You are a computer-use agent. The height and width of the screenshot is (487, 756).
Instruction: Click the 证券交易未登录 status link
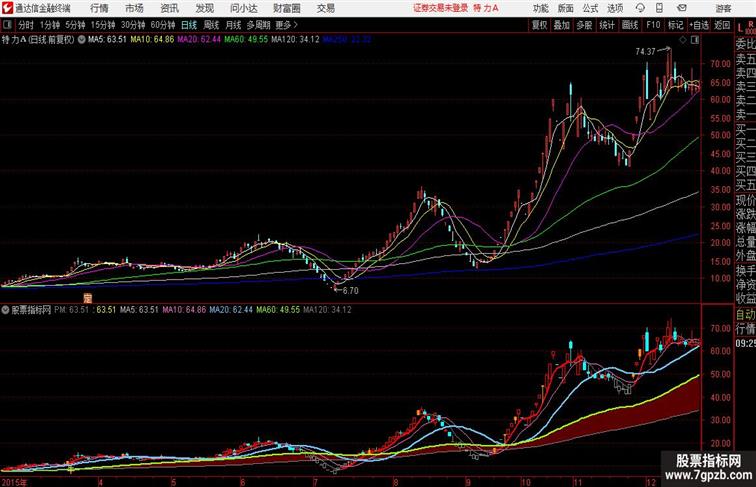click(441, 8)
